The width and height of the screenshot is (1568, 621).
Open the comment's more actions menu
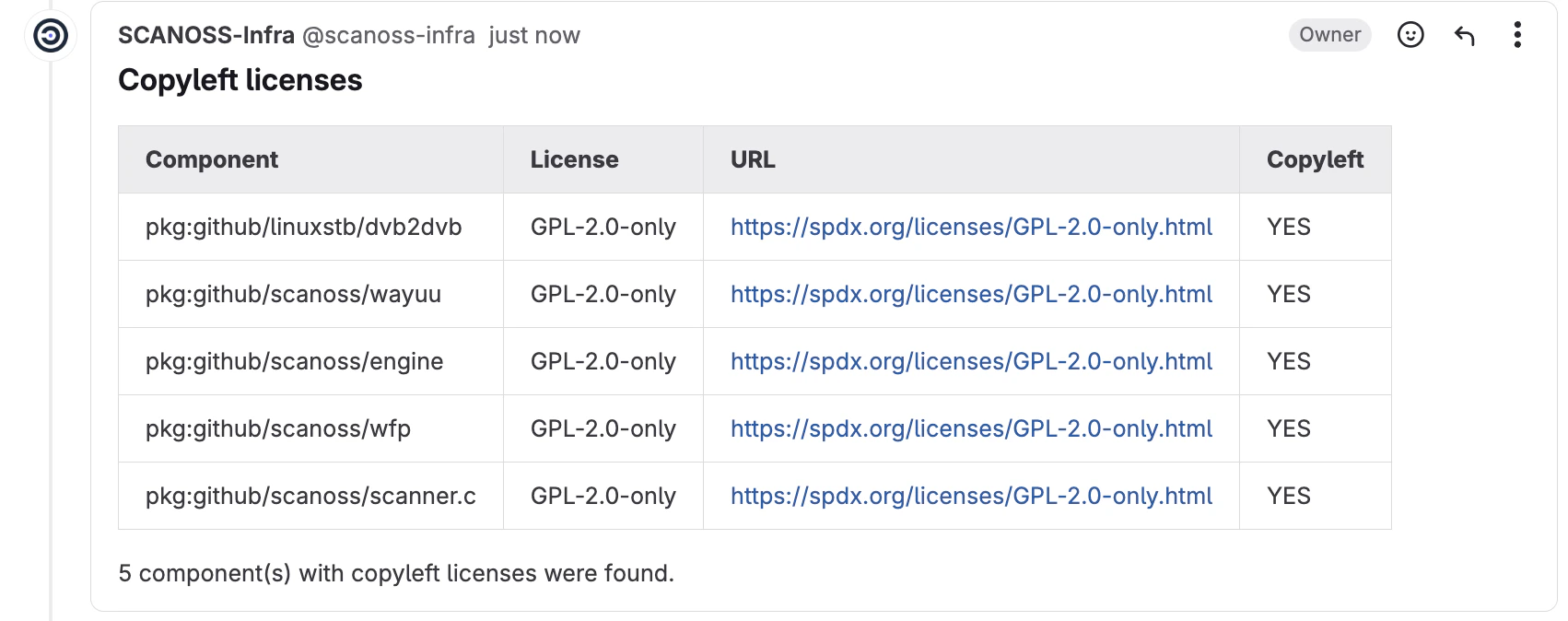click(x=1516, y=35)
